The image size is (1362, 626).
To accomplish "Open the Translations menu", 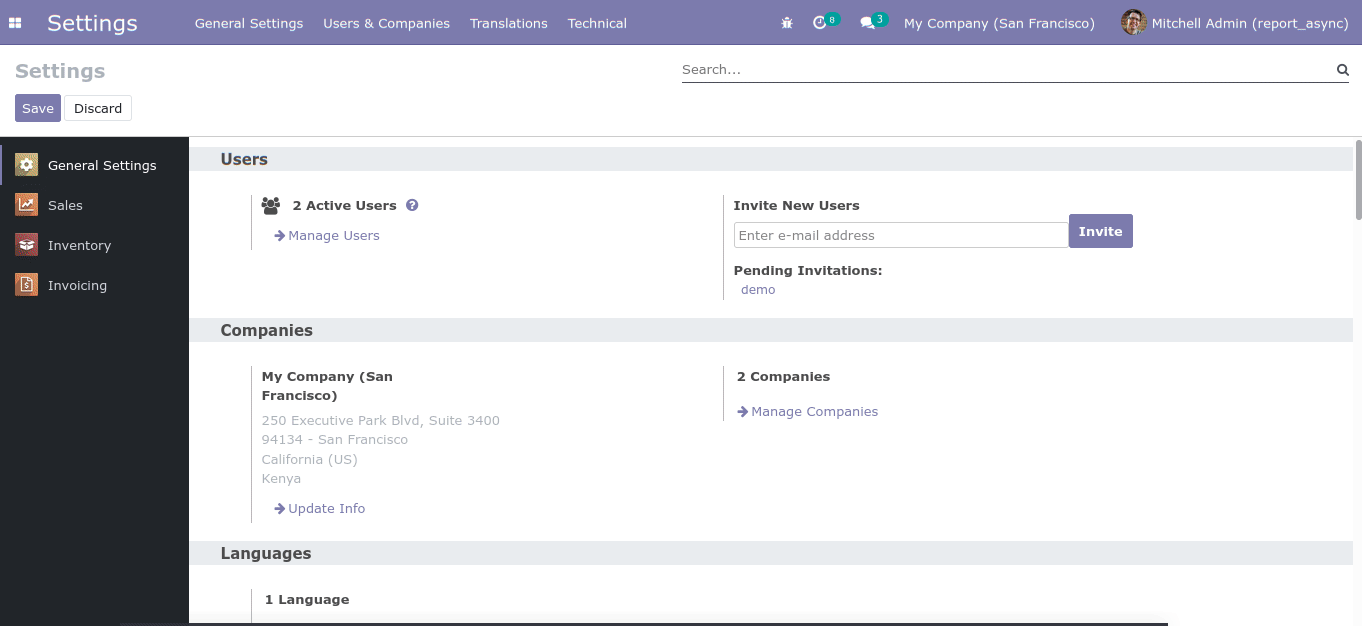I will tap(508, 23).
